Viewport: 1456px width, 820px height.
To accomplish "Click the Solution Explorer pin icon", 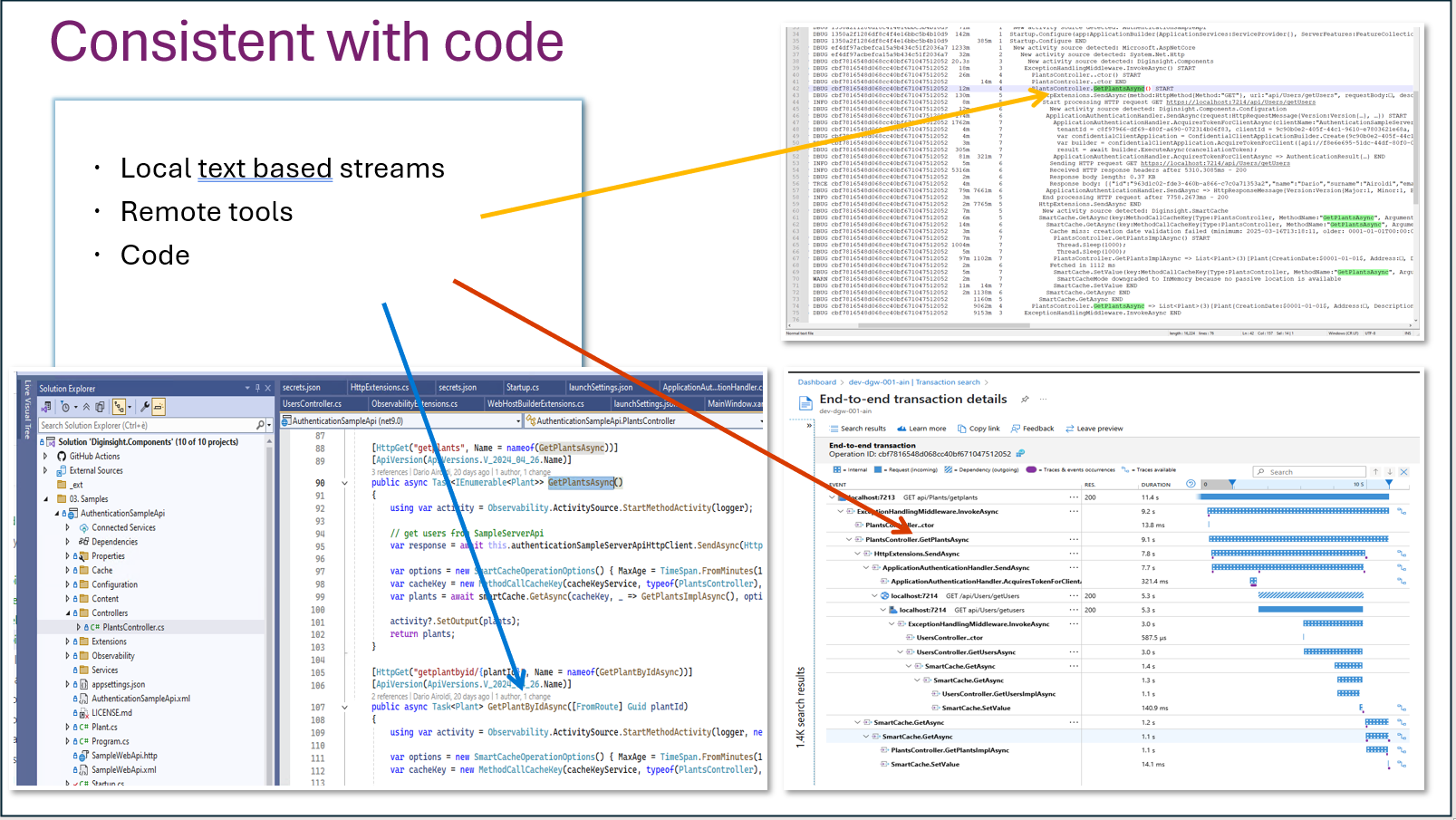I will 257,388.
